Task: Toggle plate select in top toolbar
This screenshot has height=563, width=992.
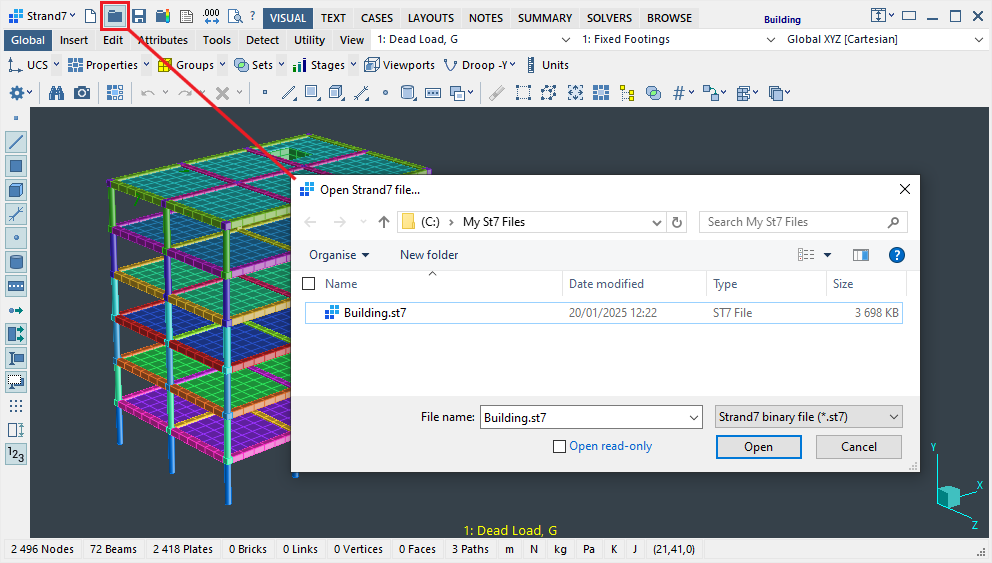Action: pyautogui.click(x=313, y=93)
